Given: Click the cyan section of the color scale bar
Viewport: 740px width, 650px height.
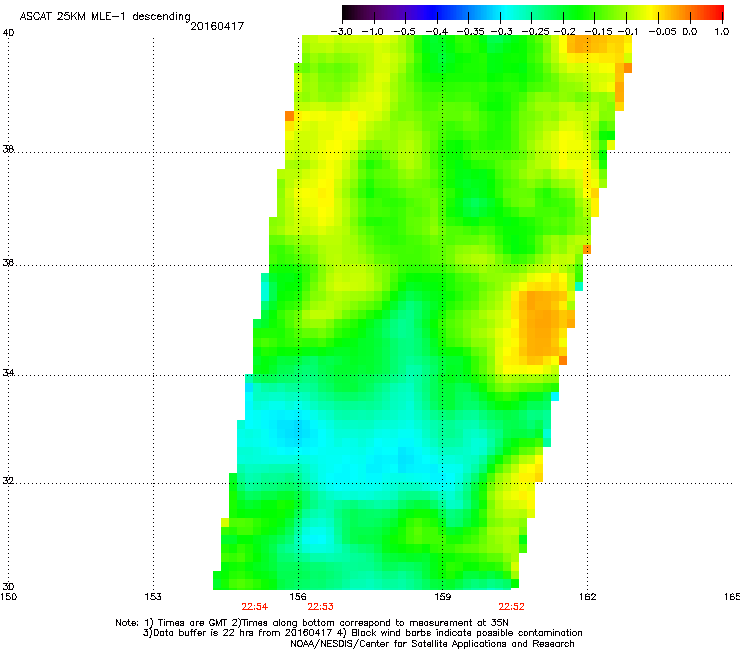Looking at the screenshot, I should coord(507,12).
